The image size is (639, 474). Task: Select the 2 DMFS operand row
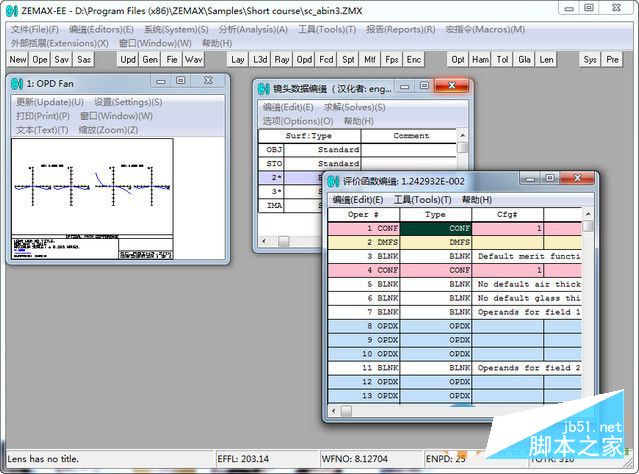(454, 242)
